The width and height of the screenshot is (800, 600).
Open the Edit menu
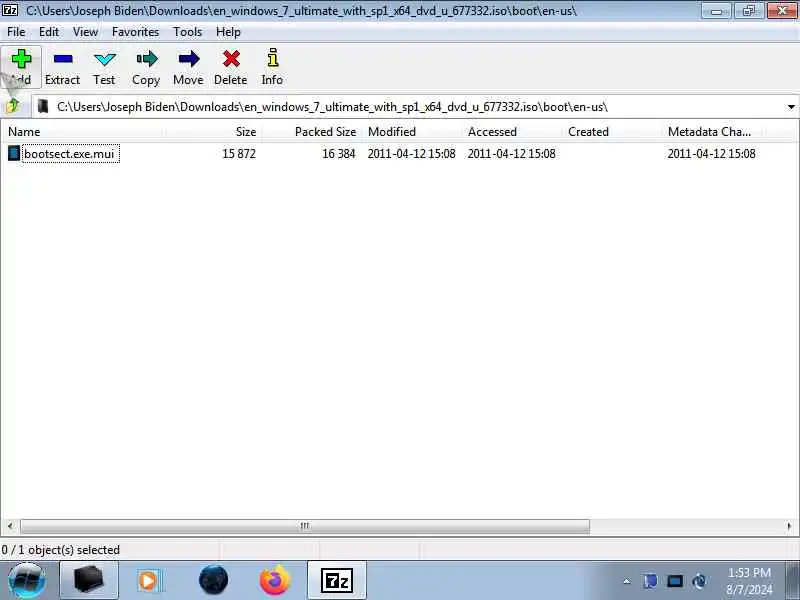tap(49, 32)
